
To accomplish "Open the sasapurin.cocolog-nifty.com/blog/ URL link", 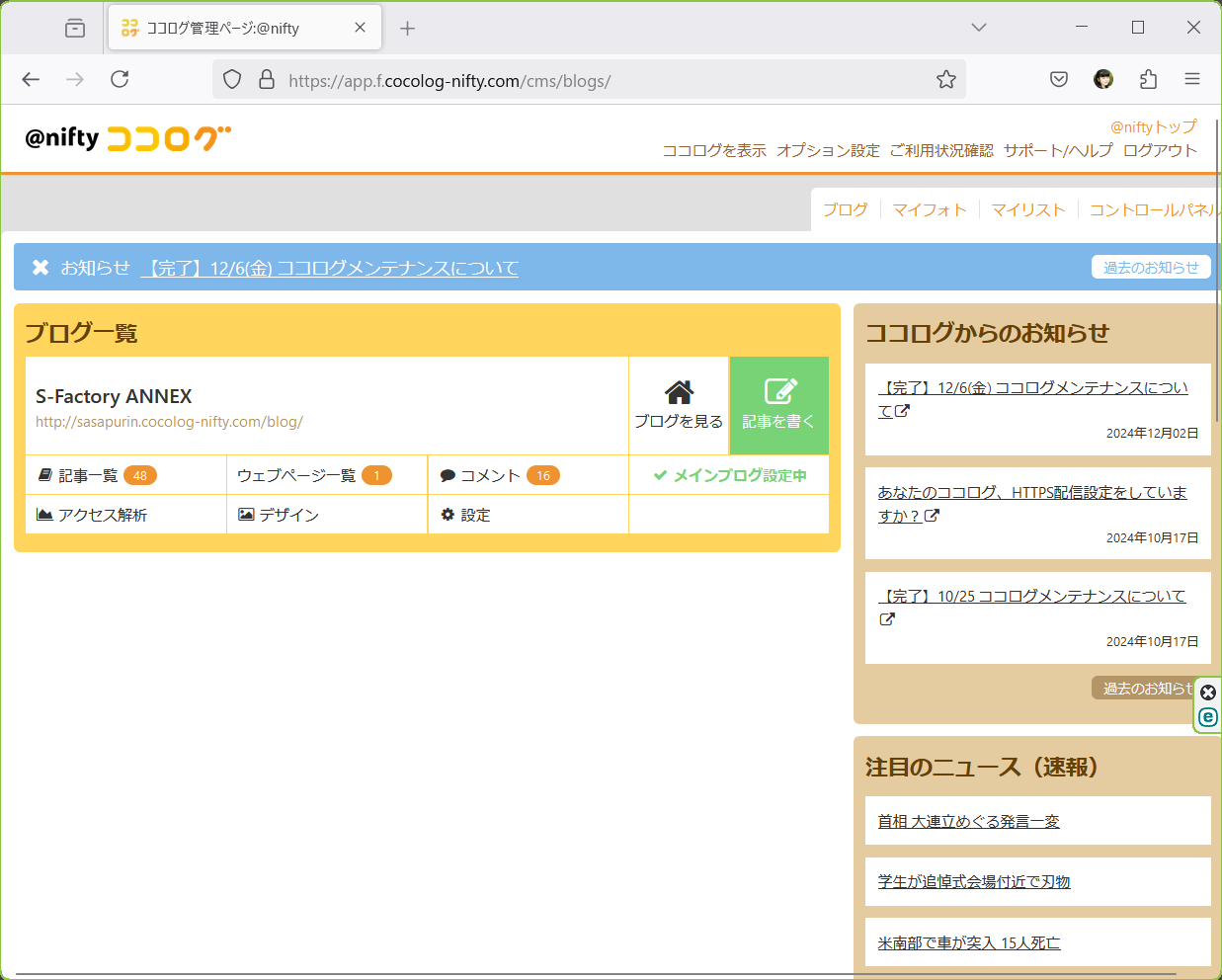I will 169,422.
